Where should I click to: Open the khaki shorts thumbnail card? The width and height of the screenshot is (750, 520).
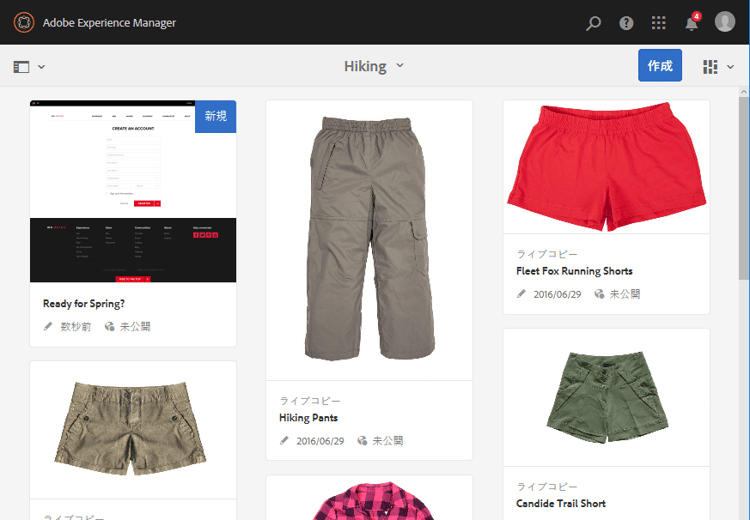pyautogui.click(x=133, y=430)
